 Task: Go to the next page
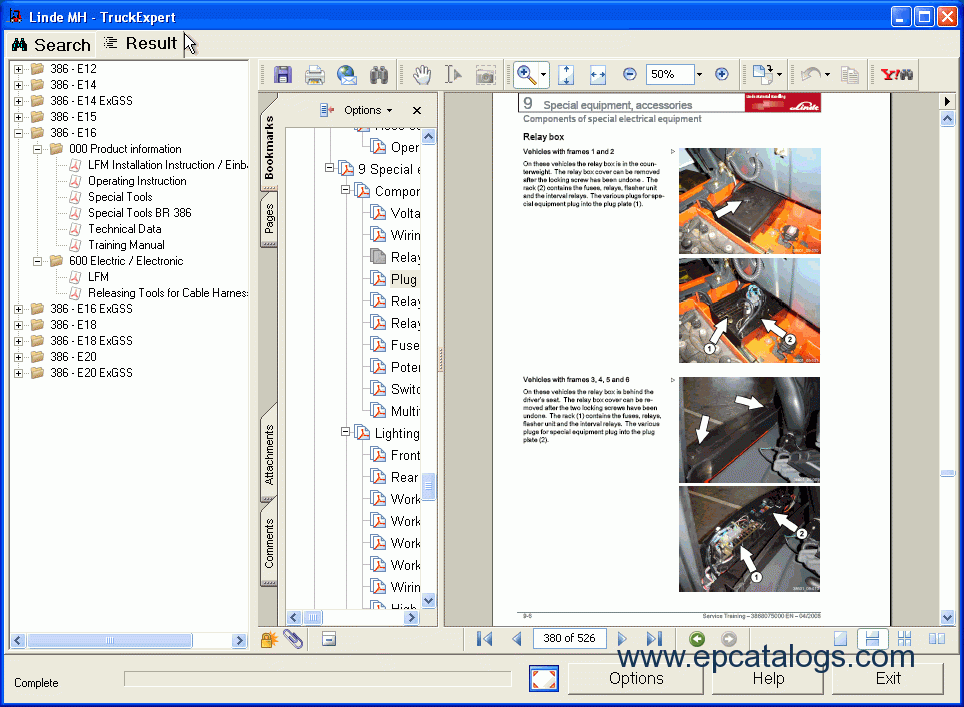pos(622,639)
